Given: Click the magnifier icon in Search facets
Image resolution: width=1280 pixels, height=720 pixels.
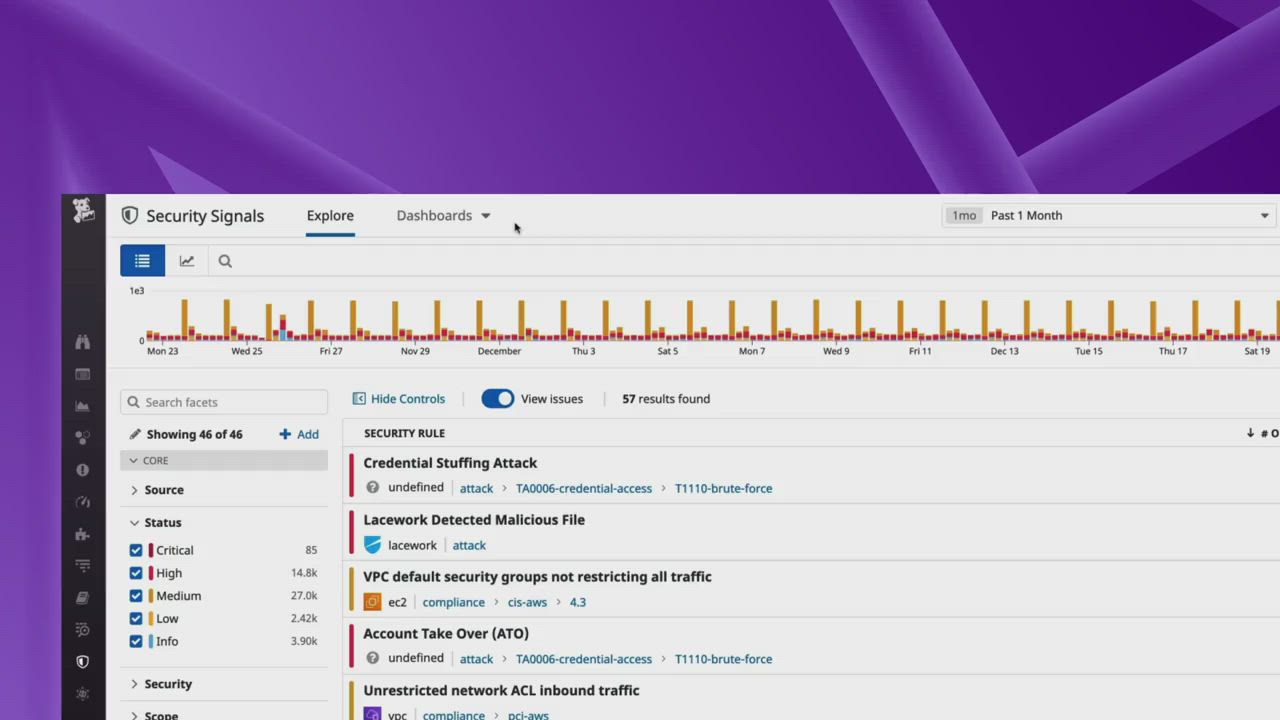Looking at the screenshot, I should [133, 402].
